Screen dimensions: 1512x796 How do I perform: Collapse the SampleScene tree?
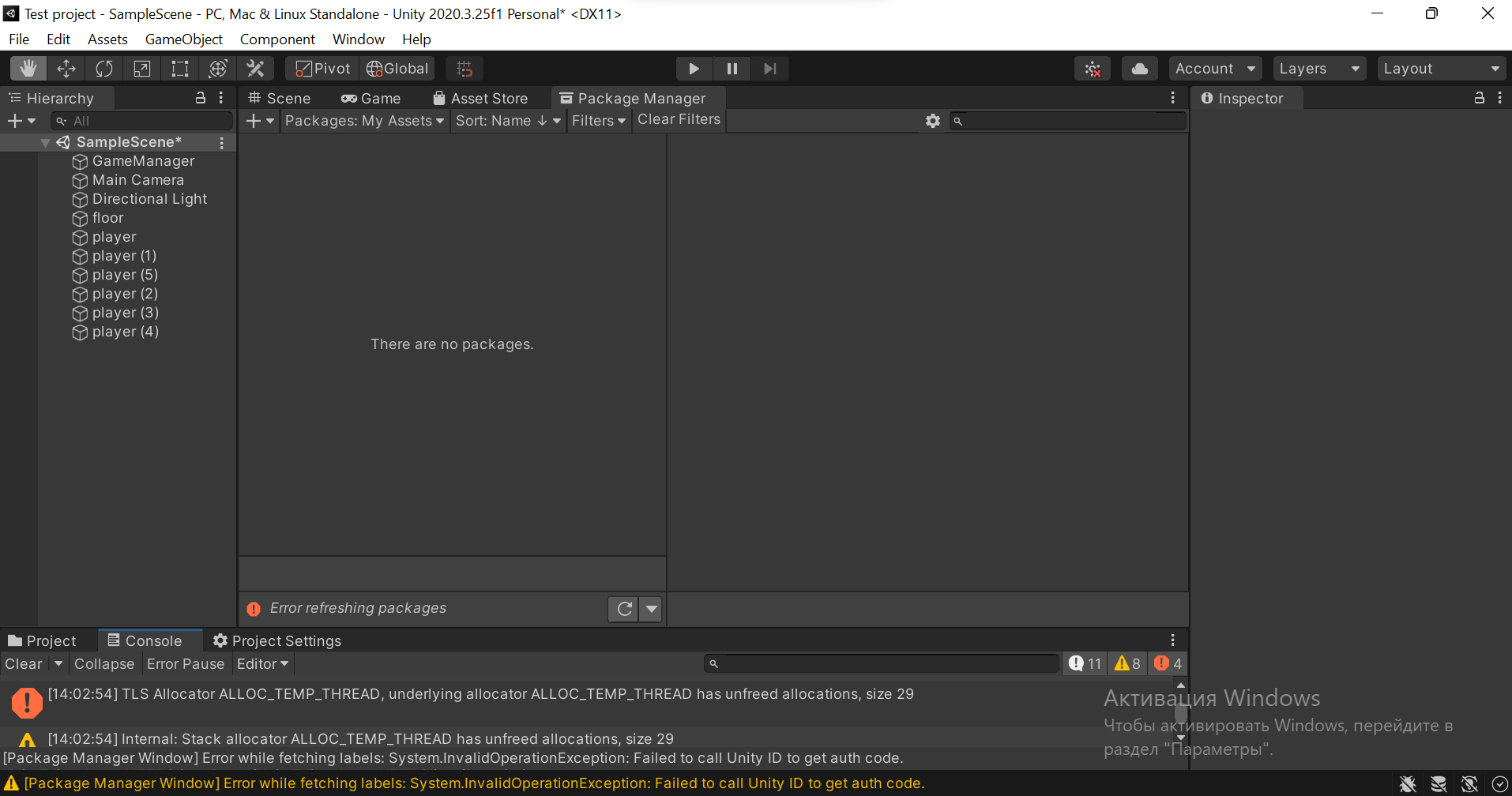pos(46,143)
